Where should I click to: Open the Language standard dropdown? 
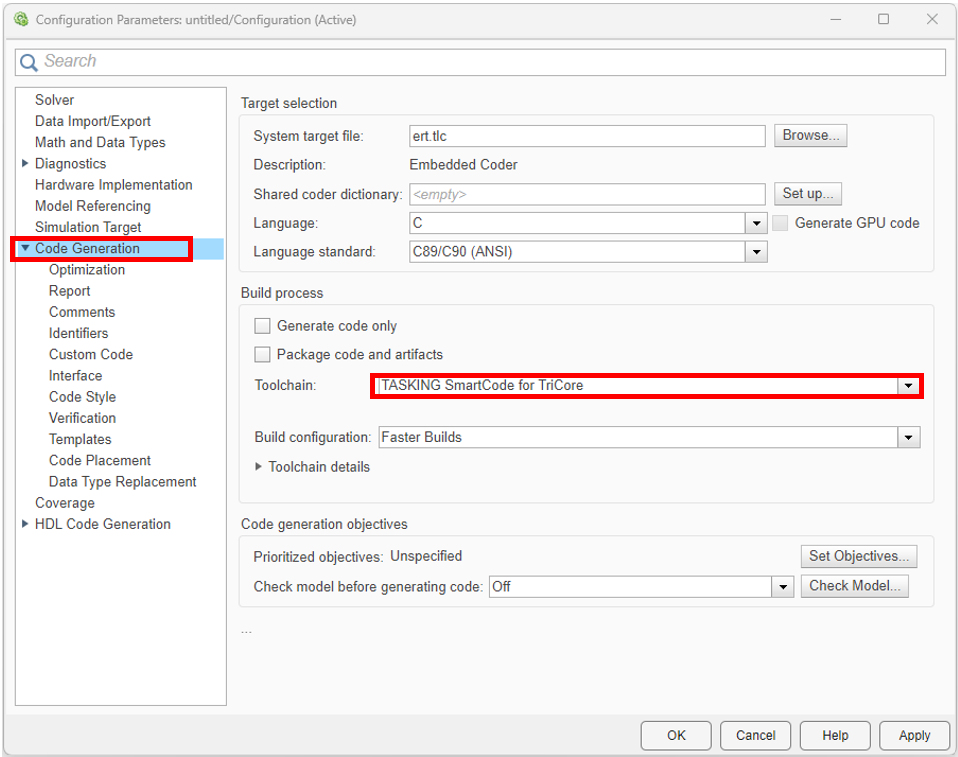point(756,252)
